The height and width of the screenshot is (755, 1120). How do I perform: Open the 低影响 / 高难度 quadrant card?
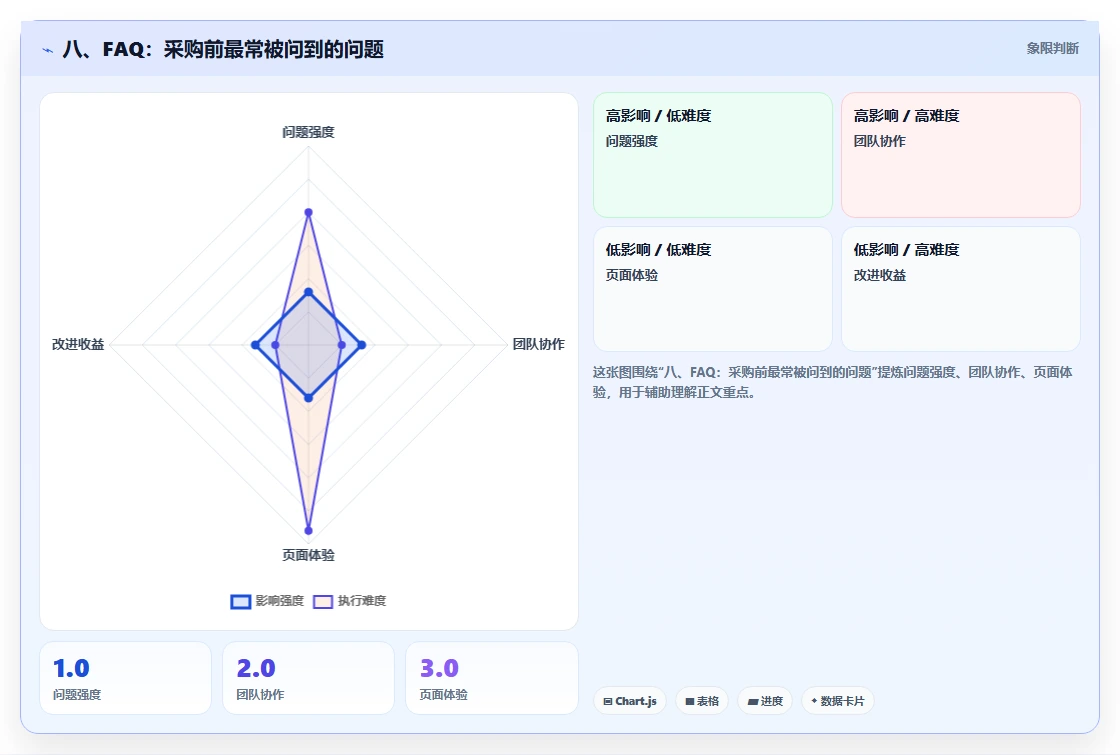click(961, 289)
